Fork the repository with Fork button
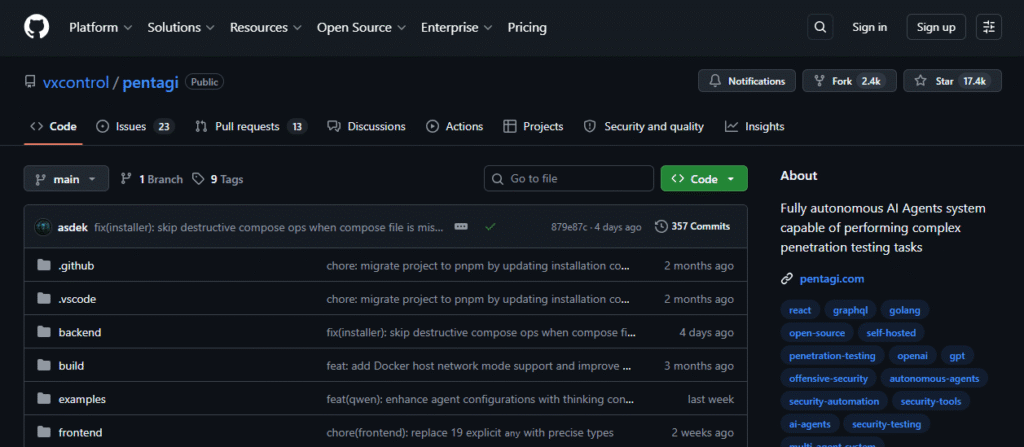This screenshot has width=1024, height=447. (849, 81)
